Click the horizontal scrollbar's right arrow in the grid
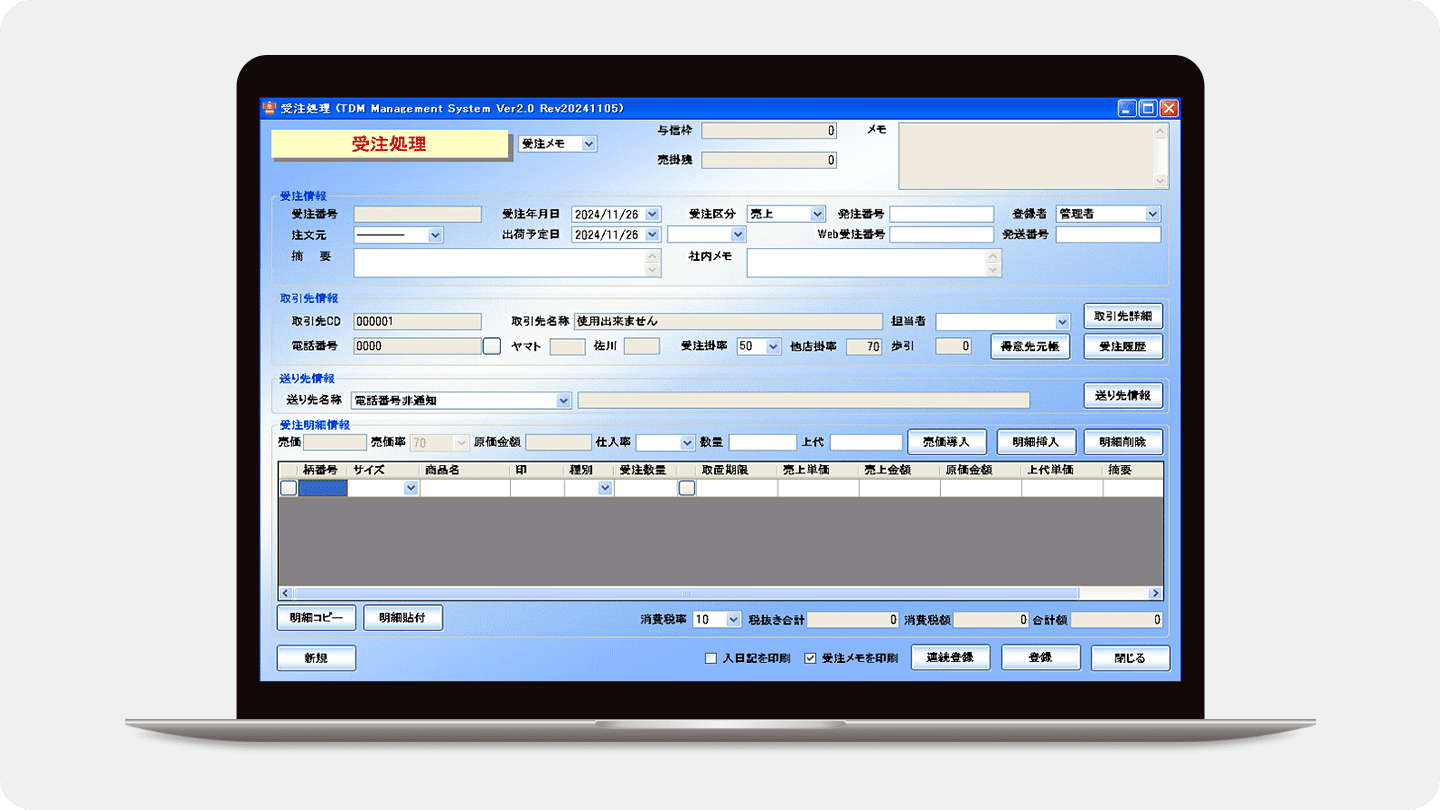This screenshot has width=1440, height=810. coord(1156,593)
